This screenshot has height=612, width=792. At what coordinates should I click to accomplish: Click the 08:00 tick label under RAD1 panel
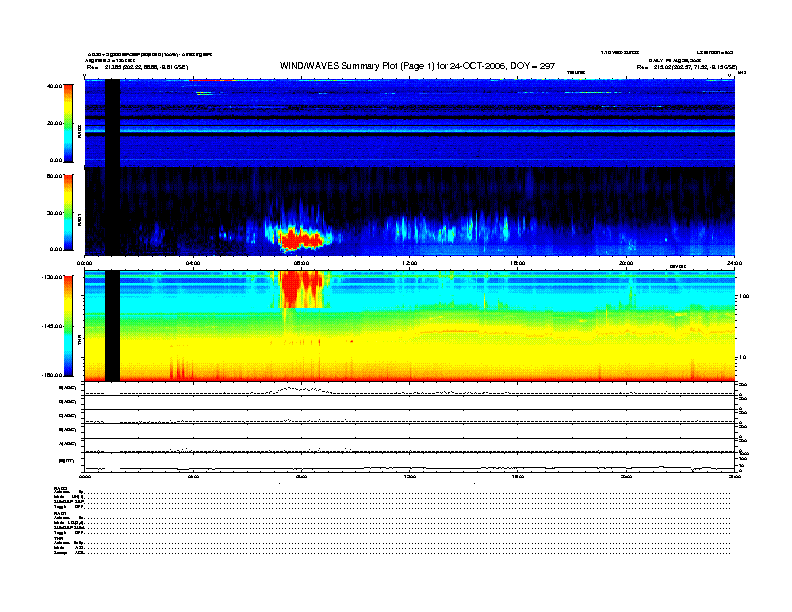(x=302, y=263)
